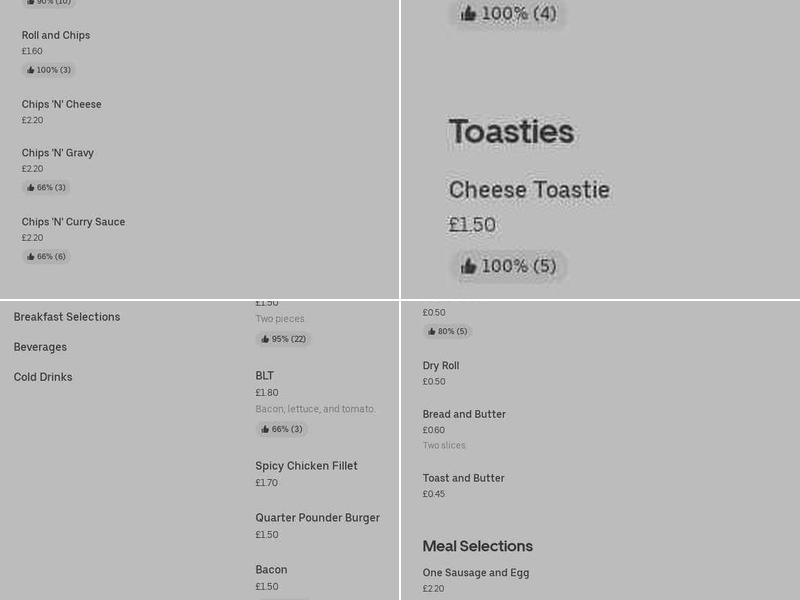This screenshot has width=800, height=600.
Task: Click the thumbs-up icon next to 100% (4)
Action: click(468, 13)
